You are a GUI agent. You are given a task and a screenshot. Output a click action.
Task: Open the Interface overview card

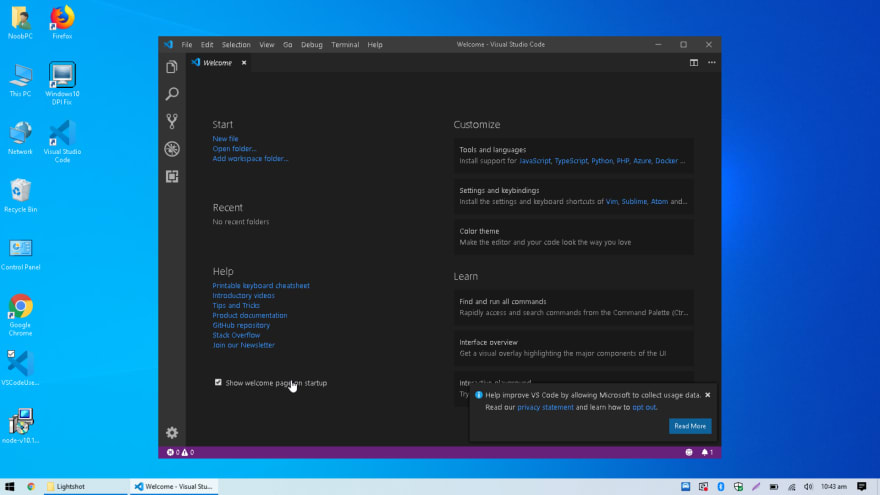tap(574, 348)
